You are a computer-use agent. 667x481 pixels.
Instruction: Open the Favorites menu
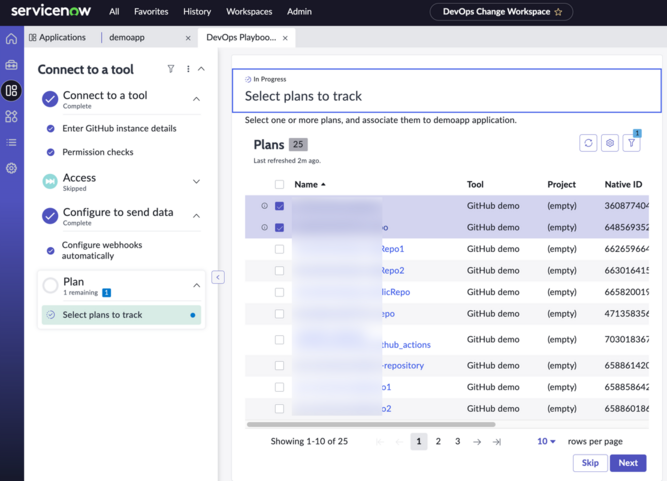151,12
